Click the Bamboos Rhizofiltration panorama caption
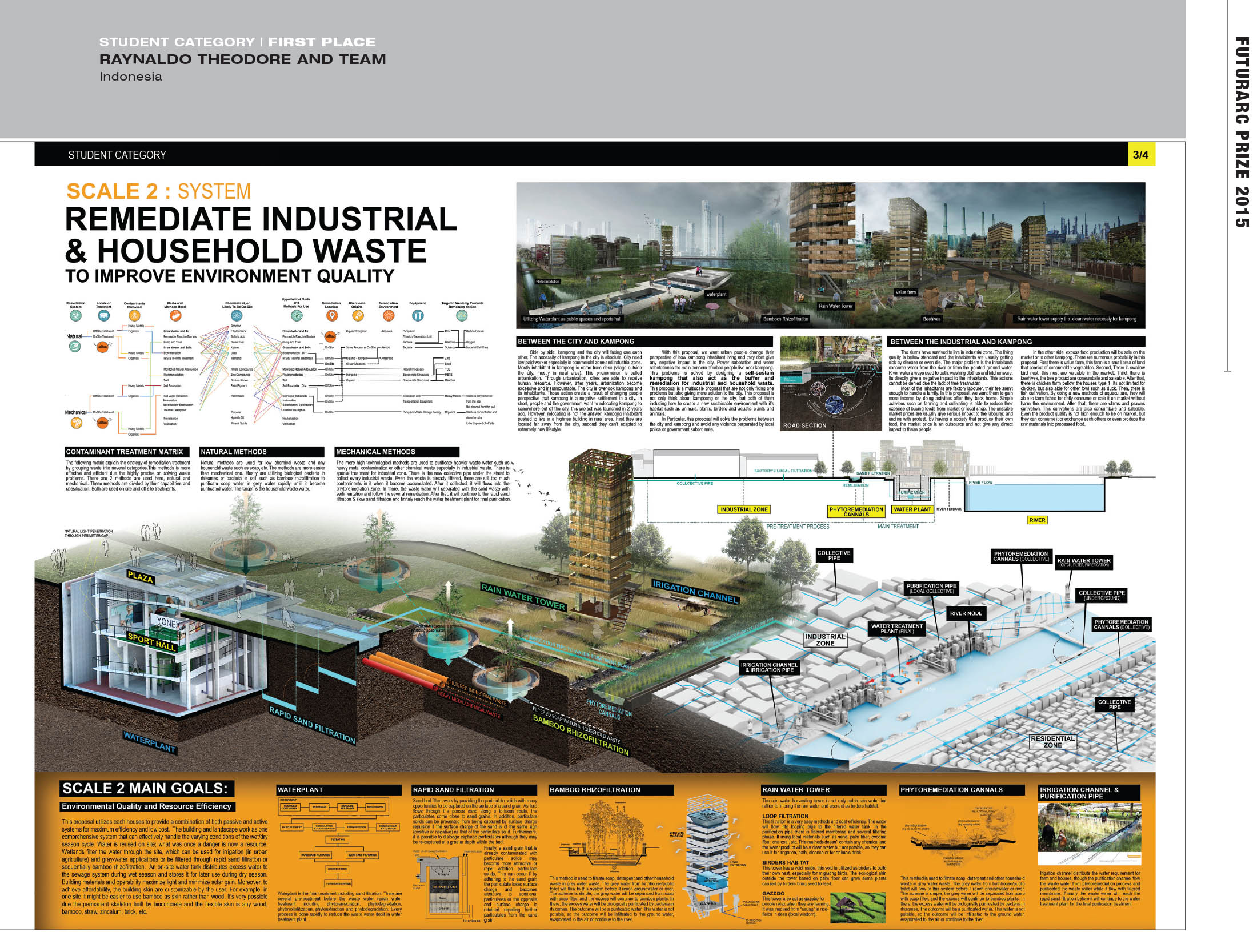 click(x=786, y=319)
